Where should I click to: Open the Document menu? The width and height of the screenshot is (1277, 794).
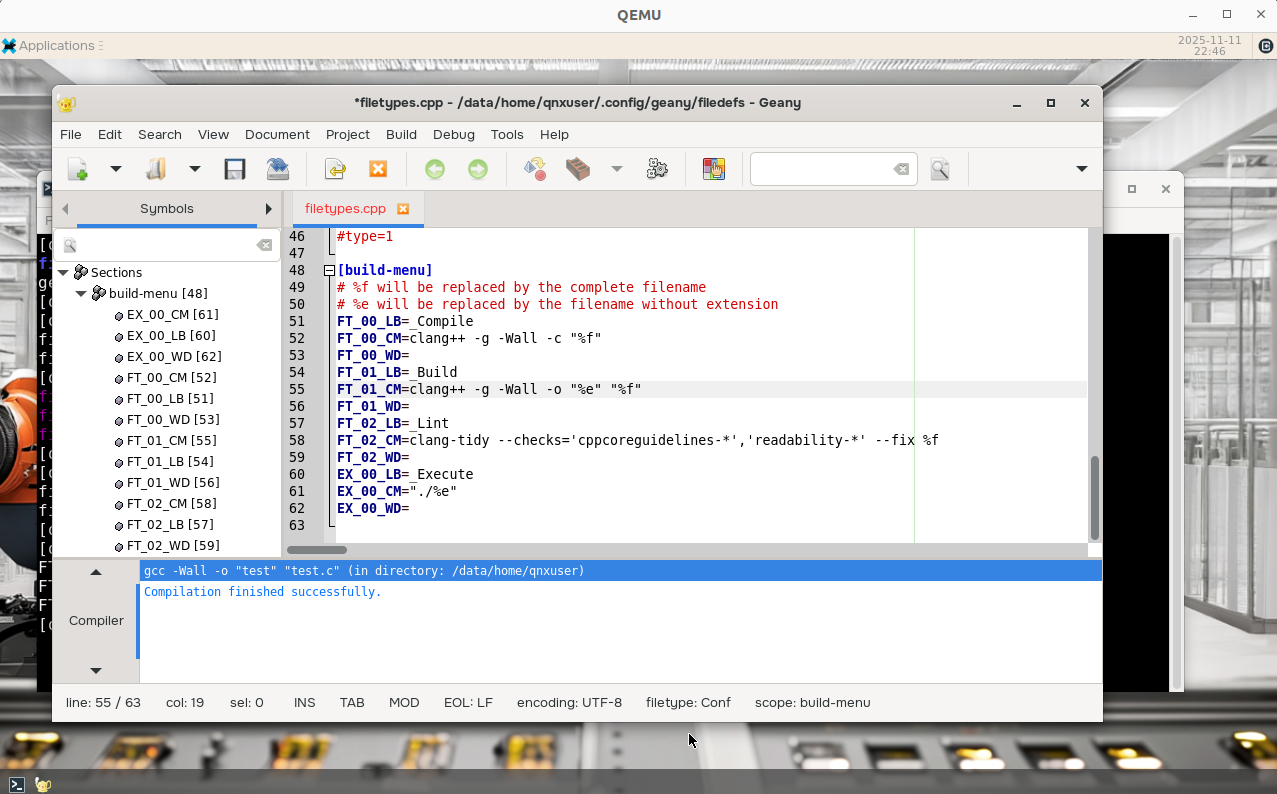coord(277,134)
